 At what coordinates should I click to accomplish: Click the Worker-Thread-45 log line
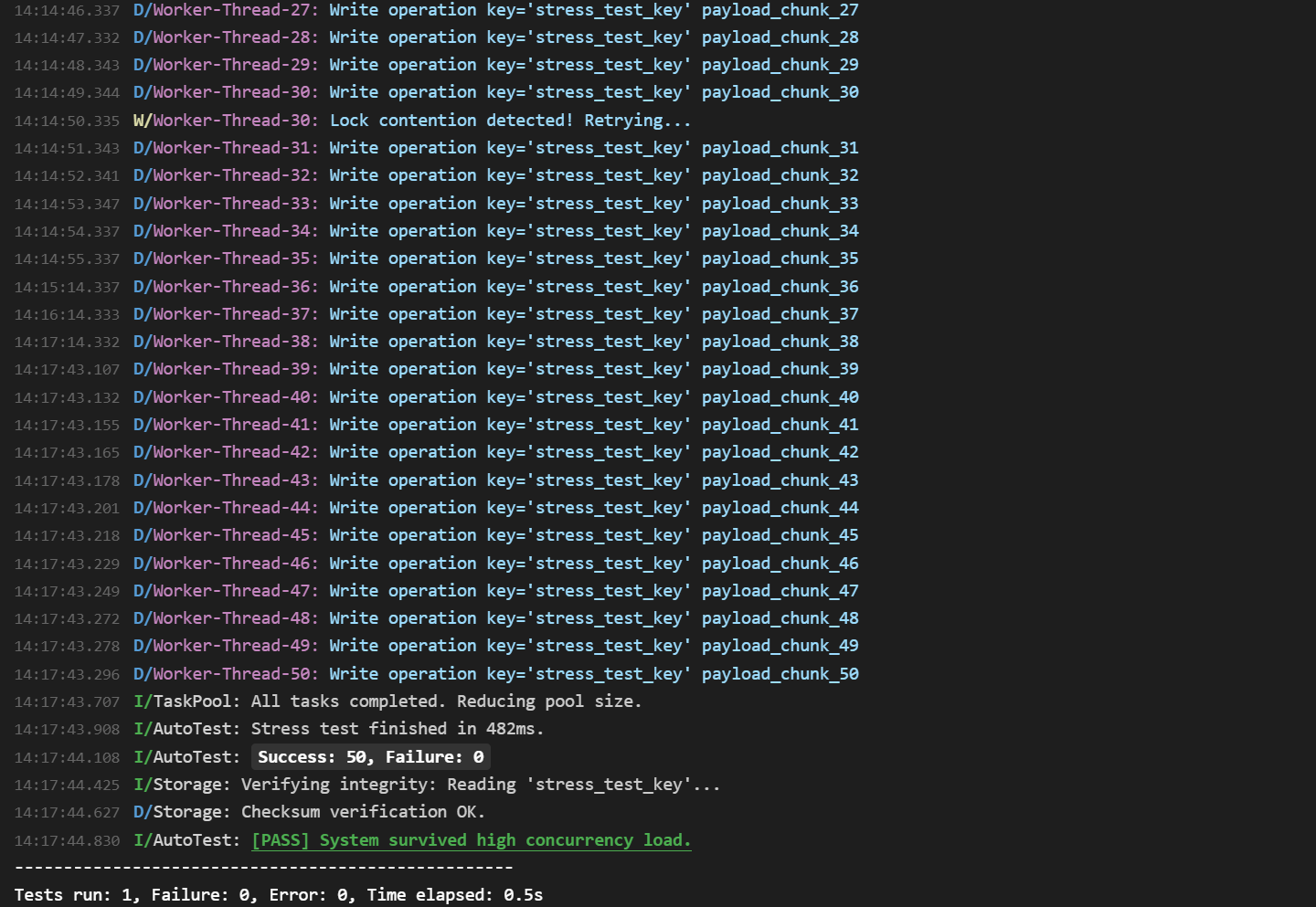click(x=437, y=535)
